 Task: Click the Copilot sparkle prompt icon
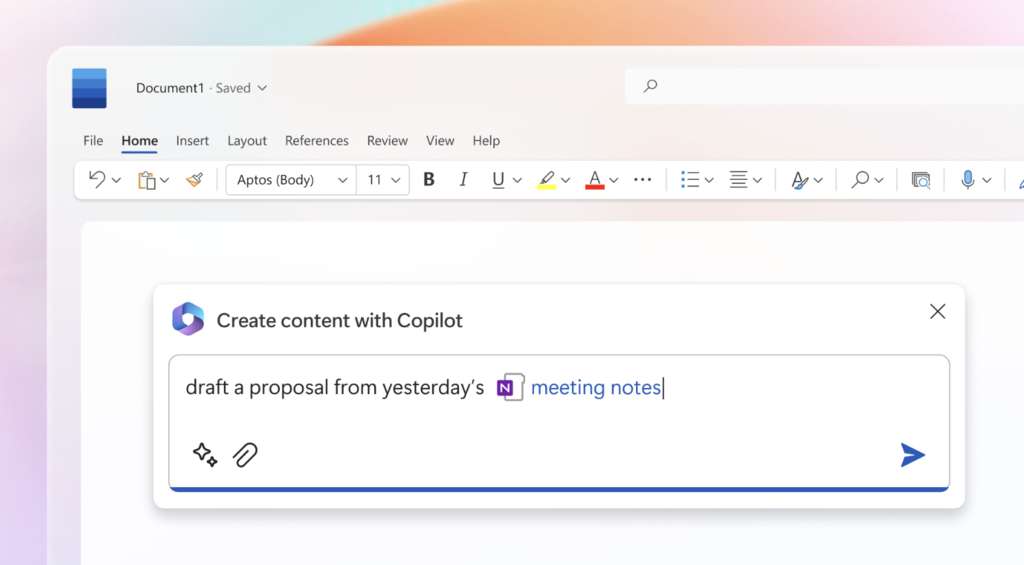[x=205, y=455]
